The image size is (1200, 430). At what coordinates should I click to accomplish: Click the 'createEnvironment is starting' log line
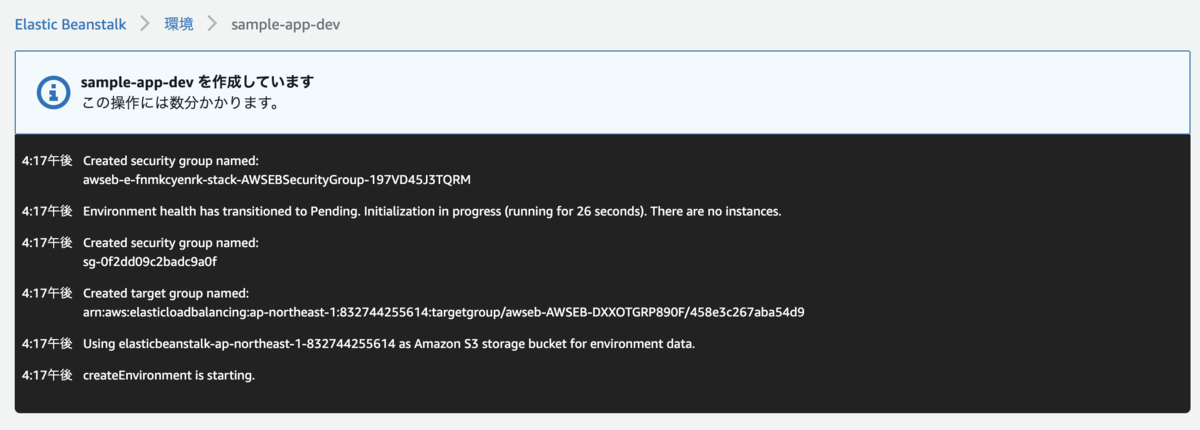click(x=169, y=375)
